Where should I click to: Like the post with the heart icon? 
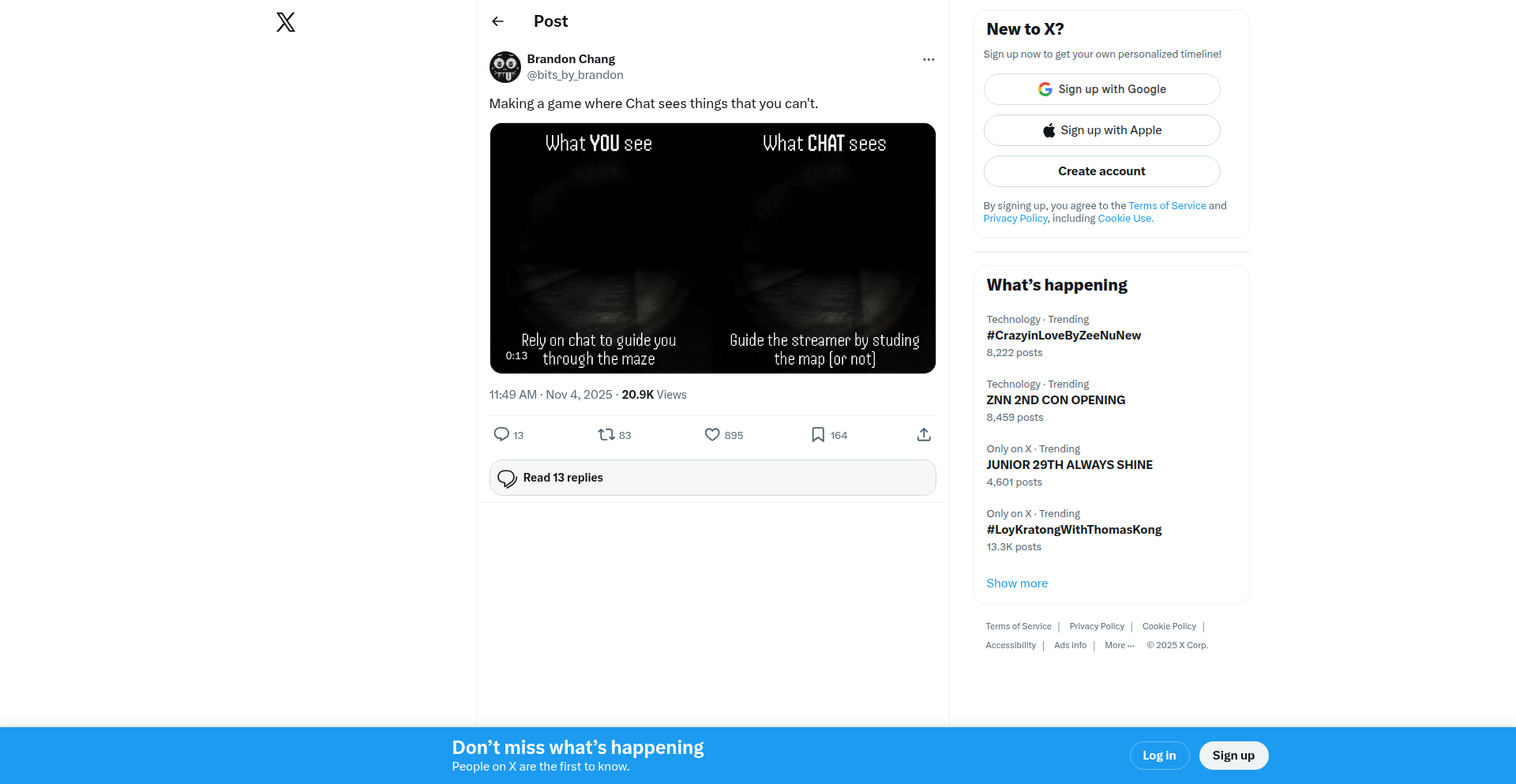pyautogui.click(x=712, y=434)
